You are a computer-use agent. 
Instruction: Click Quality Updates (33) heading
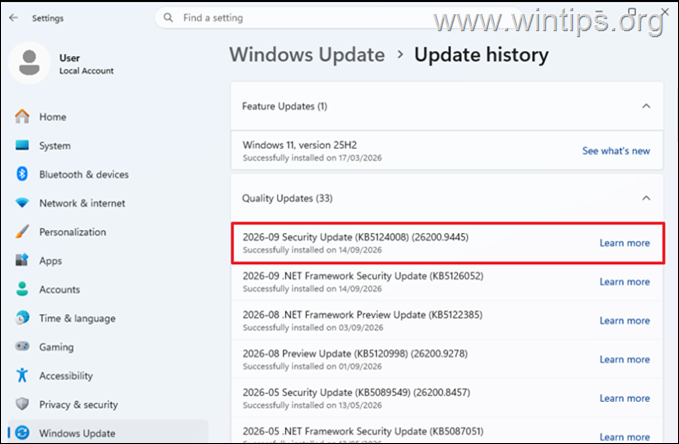coord(287,198)
